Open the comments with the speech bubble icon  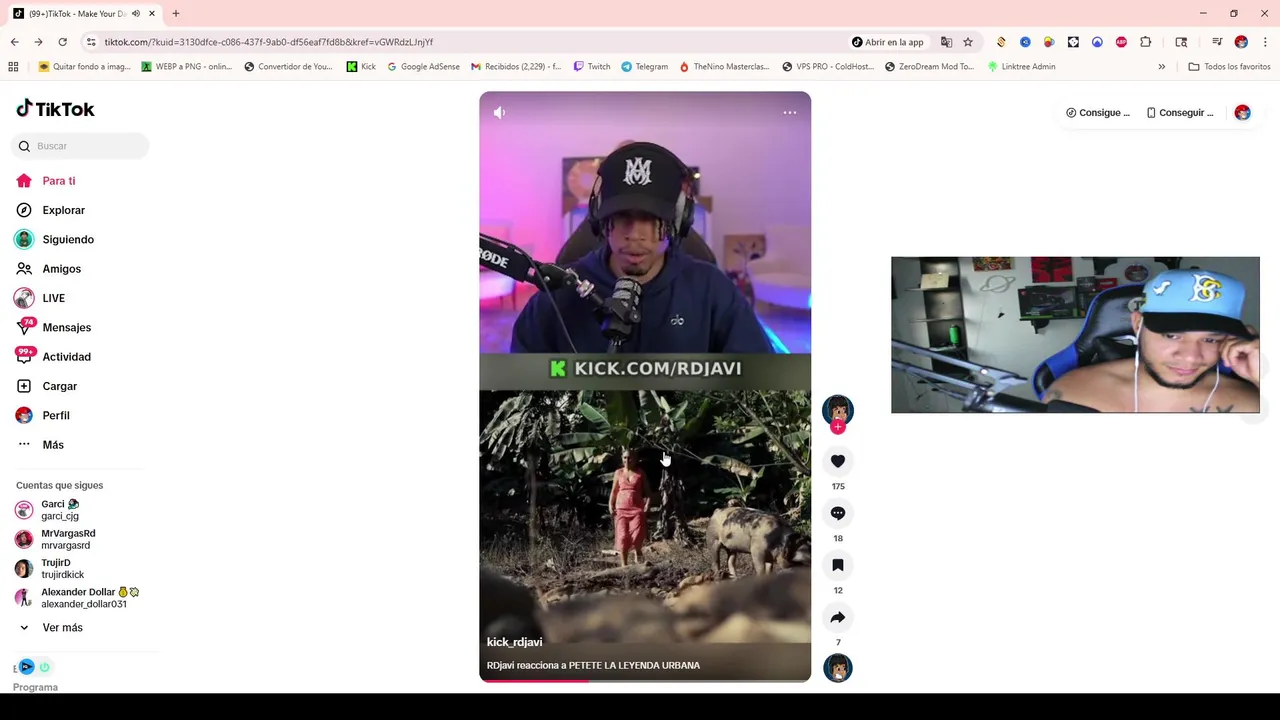(x=838, y=513)
